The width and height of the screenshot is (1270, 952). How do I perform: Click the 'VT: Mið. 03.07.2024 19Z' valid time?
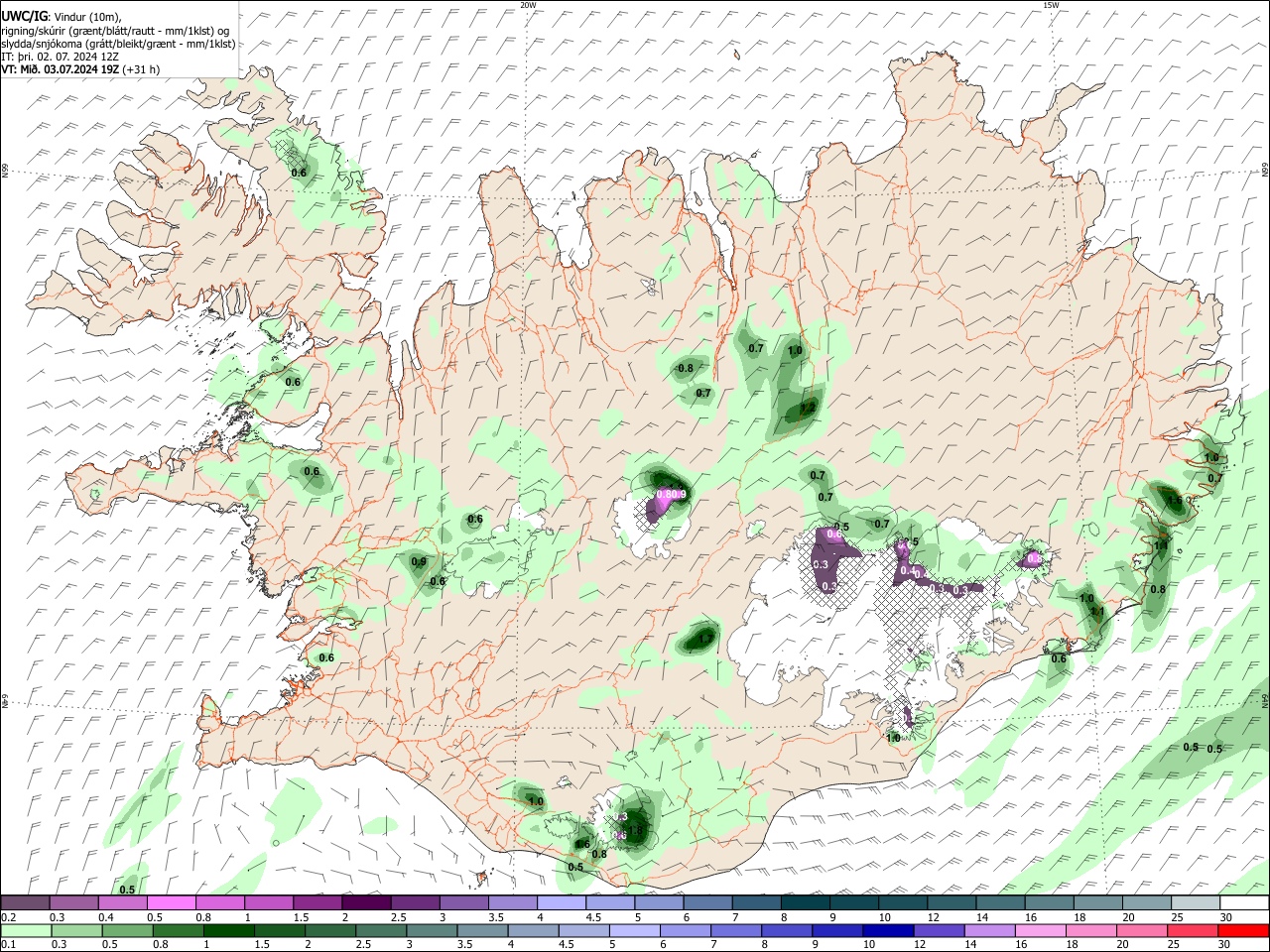point(61,69)
